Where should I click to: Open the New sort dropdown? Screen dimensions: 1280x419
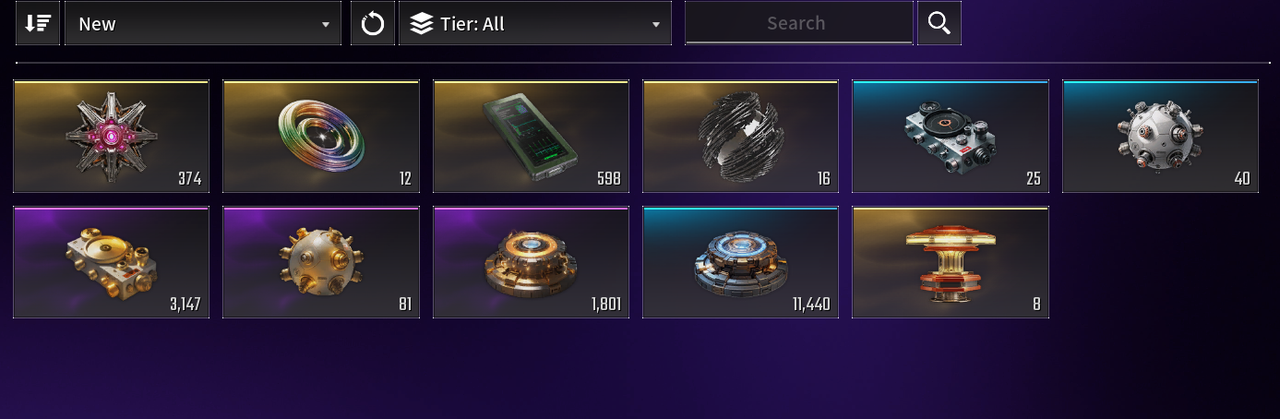(x=203, y=23)
